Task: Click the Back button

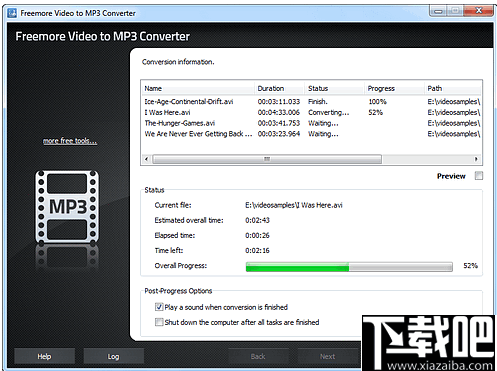Action: (x=258, y=356)
